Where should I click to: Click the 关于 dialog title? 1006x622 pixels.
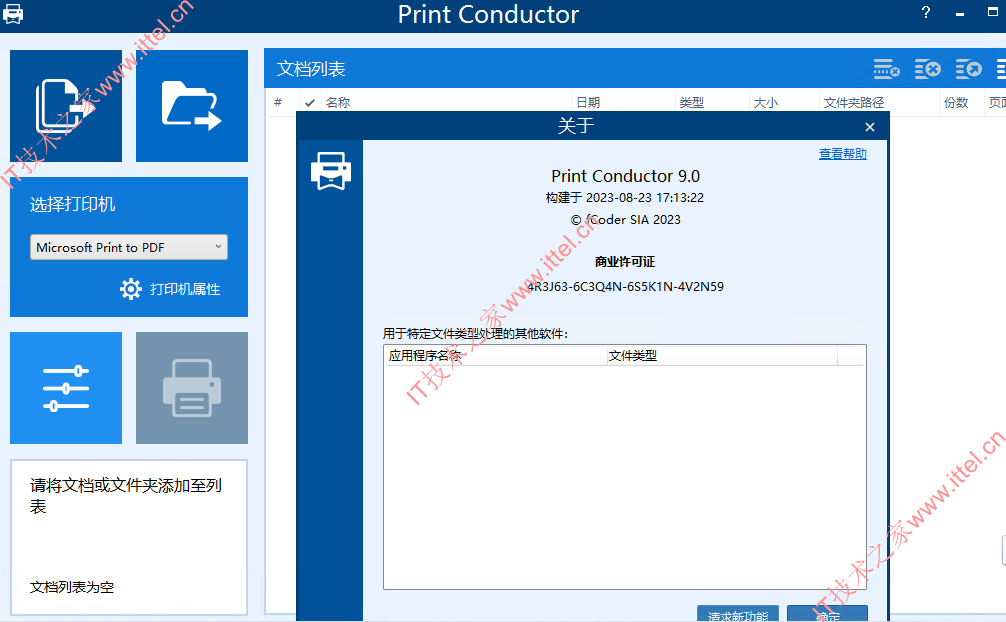[576, 126]
